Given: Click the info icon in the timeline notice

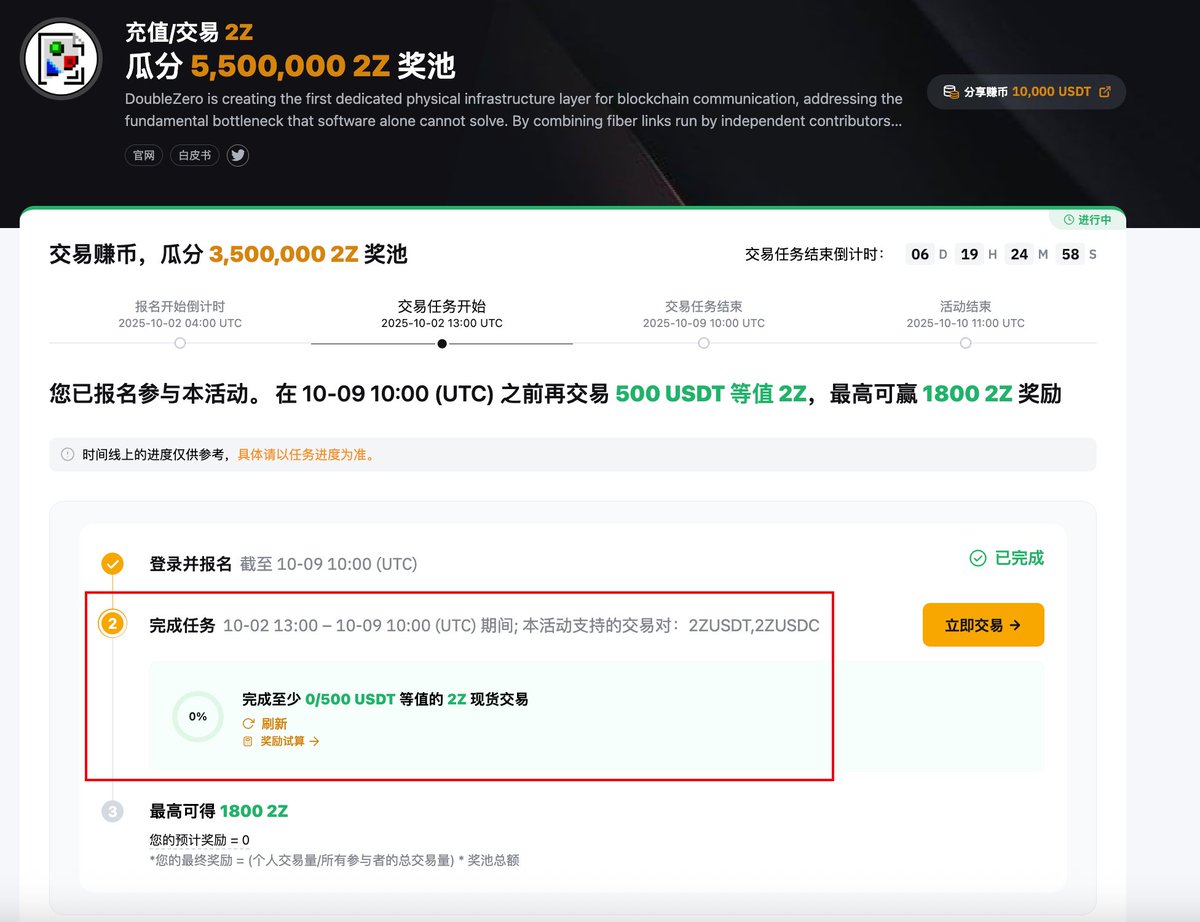Looking at the screenshot, I should click(68, 454).
